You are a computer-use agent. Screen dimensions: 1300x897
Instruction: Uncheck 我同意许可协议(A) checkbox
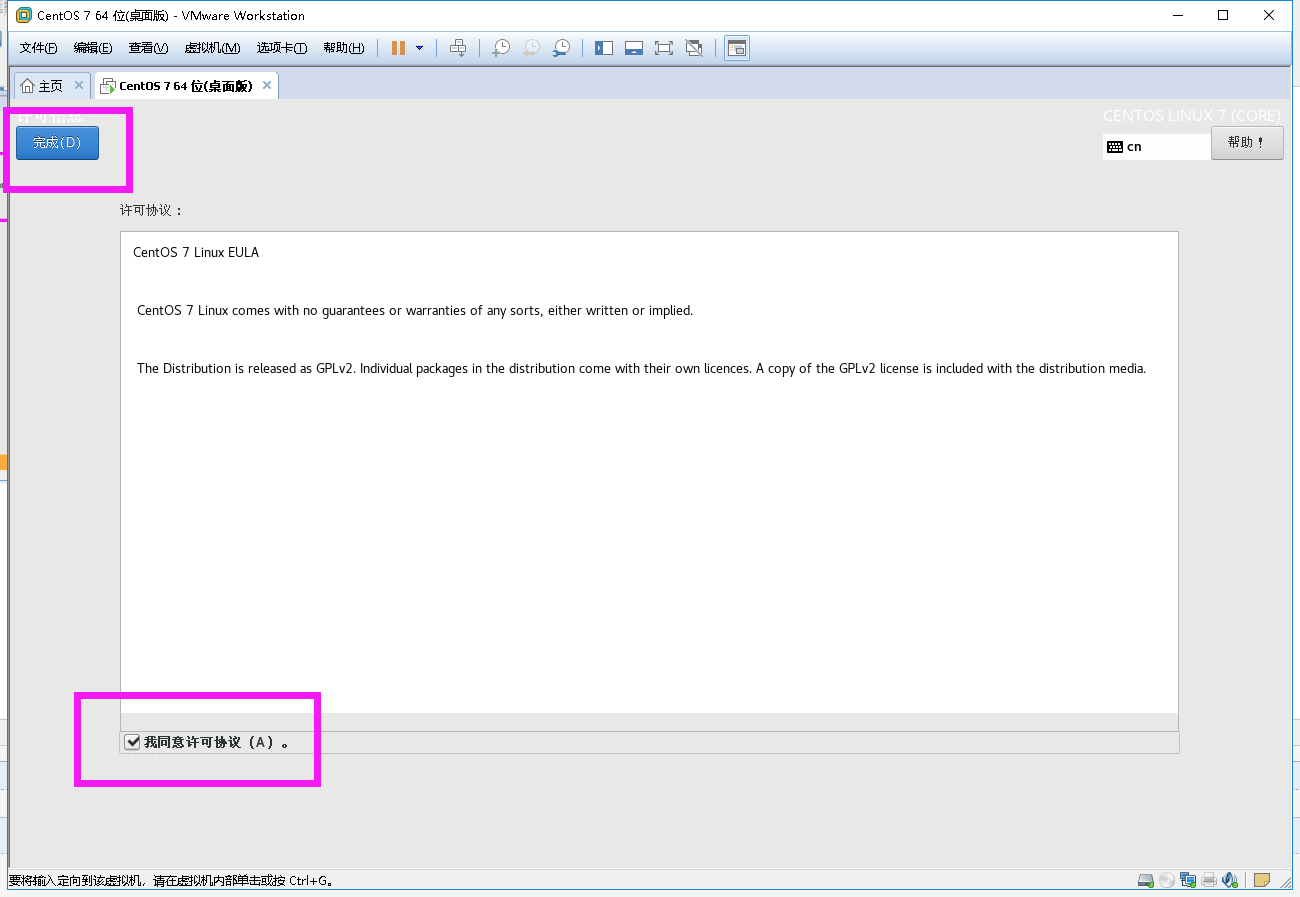pos(132,742)
